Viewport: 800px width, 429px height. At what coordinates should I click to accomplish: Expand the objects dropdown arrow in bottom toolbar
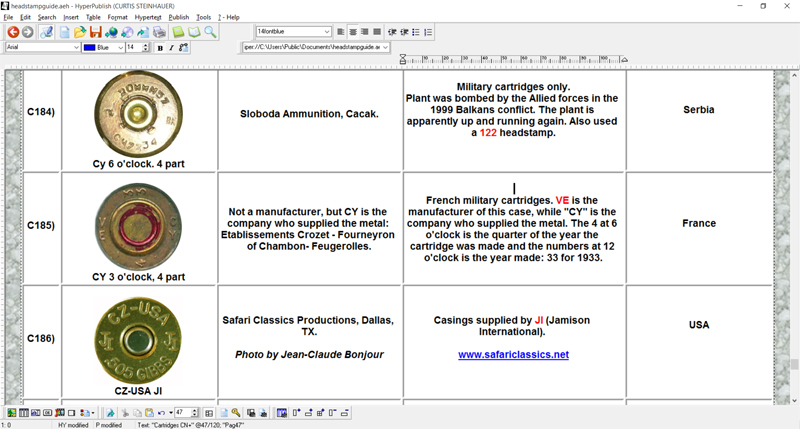tap(93, 413)
